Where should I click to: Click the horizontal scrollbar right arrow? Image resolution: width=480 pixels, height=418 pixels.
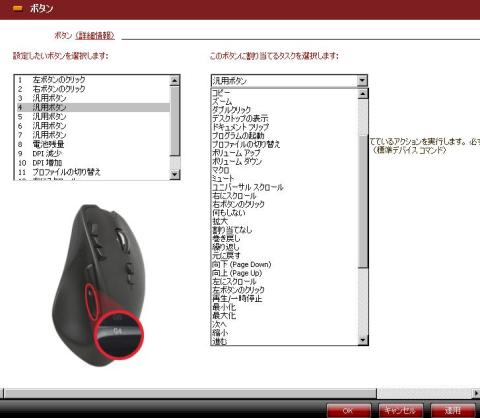[x=476, y=393]
